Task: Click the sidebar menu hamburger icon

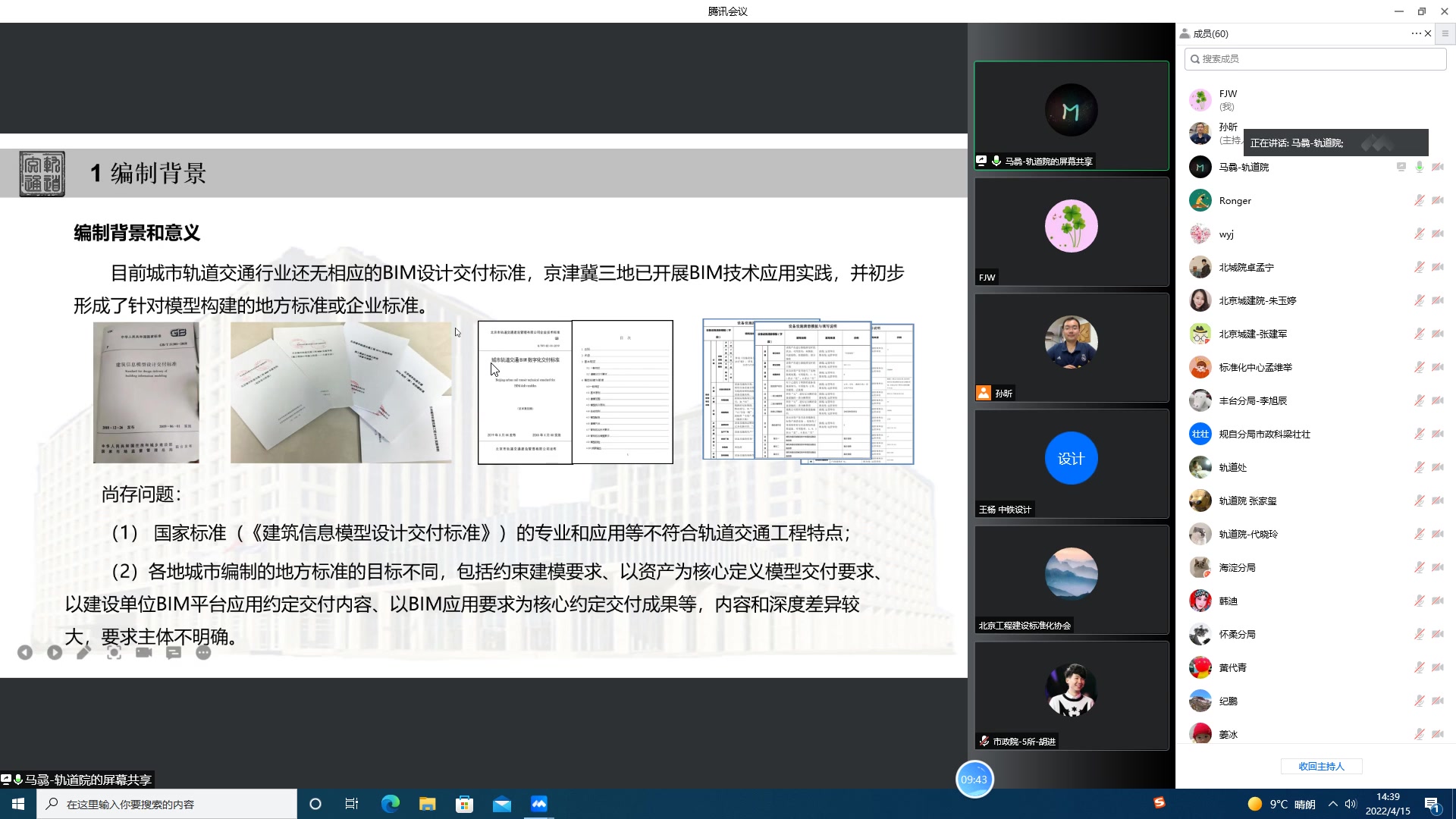Action: click(x=1445, y=33)
